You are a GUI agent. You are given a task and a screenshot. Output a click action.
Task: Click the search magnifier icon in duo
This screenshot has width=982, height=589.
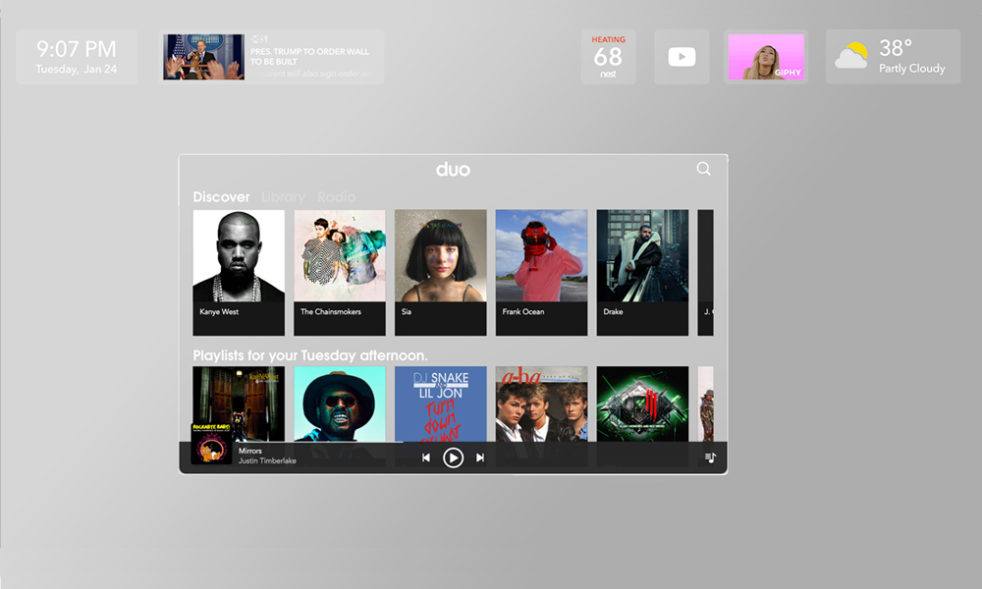tap(703, 169)
